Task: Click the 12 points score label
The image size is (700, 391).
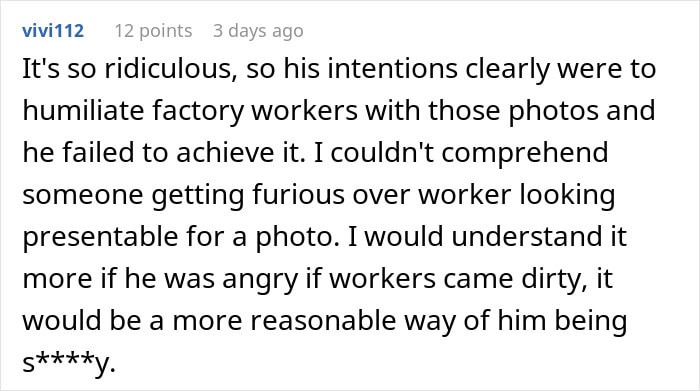Action: pyautogui.click(x=153, y=31)
